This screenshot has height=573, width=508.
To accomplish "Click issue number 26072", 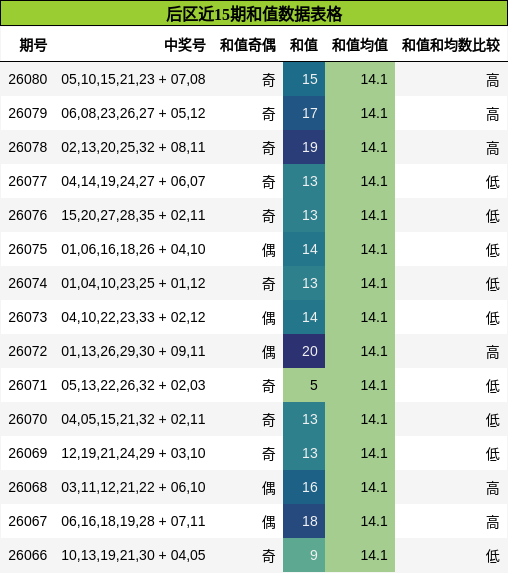I will click(x=28, y=351).
